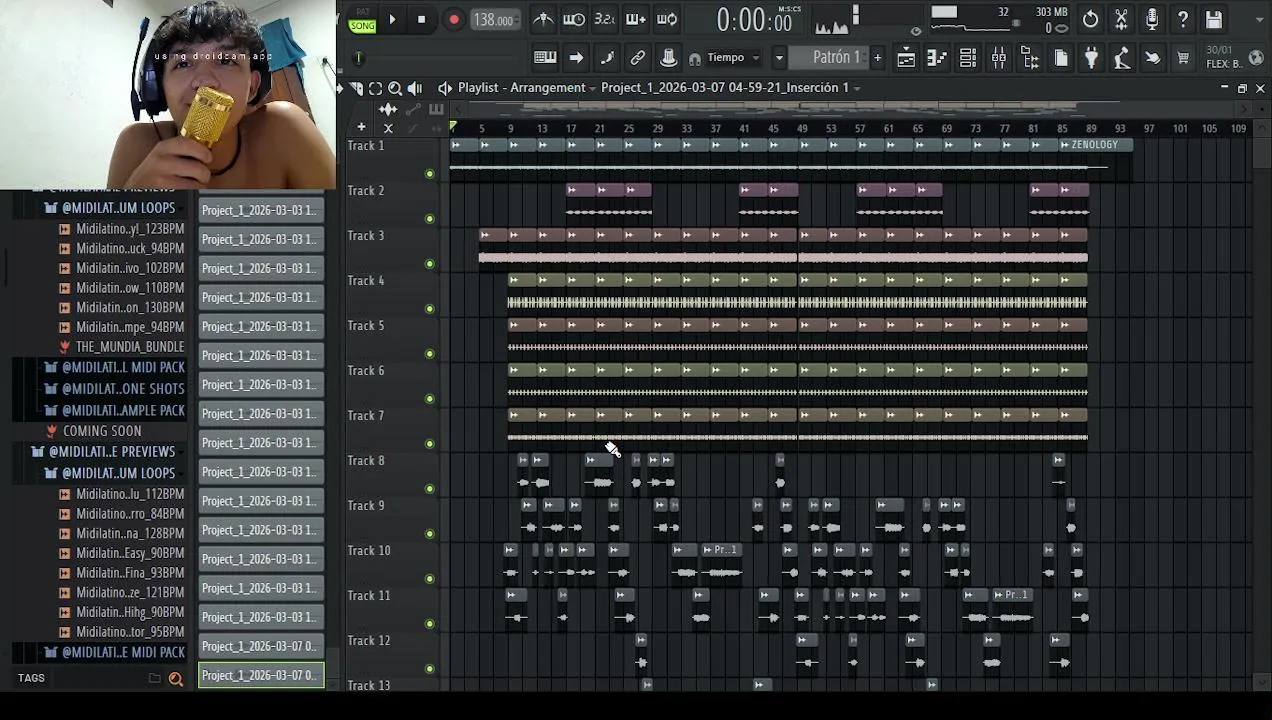Click the arrow icon next to keyboard icon
This screenshot has height=720, width=1272.
(576, 58)
